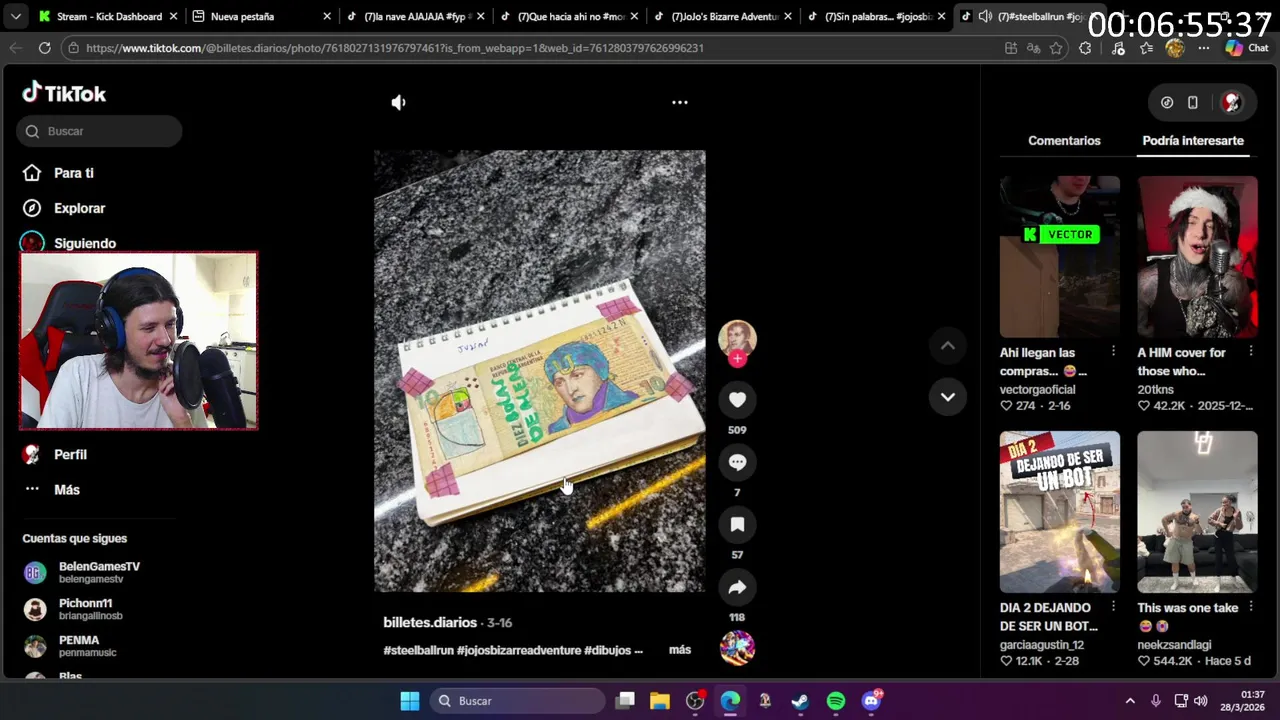1280x720 pixels.
Task: Go back with browser back arrow
Action: [x=16, y=48]
